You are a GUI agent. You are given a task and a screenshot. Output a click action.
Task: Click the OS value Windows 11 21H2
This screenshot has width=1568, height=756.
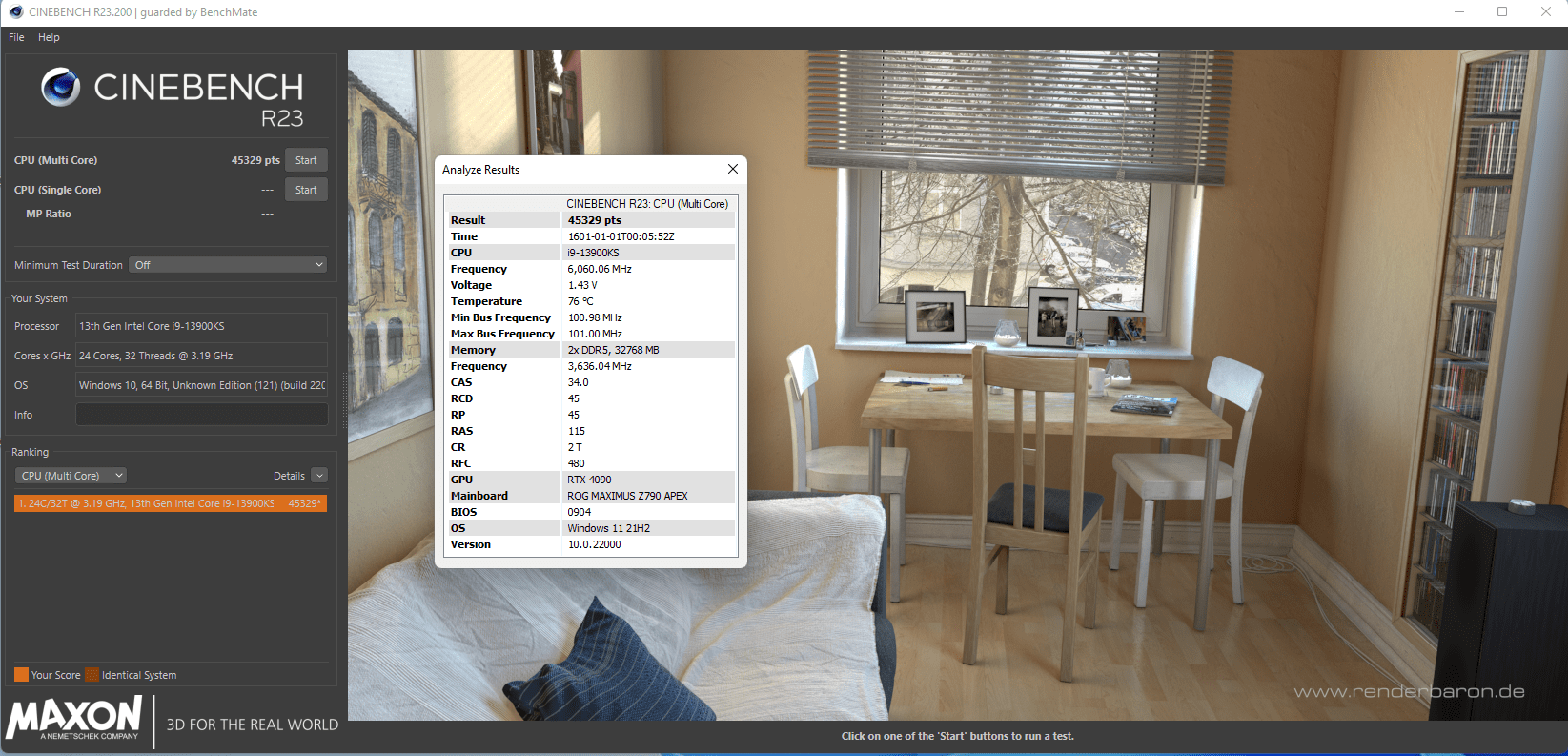pyautogui.click(x=609, y=528)
